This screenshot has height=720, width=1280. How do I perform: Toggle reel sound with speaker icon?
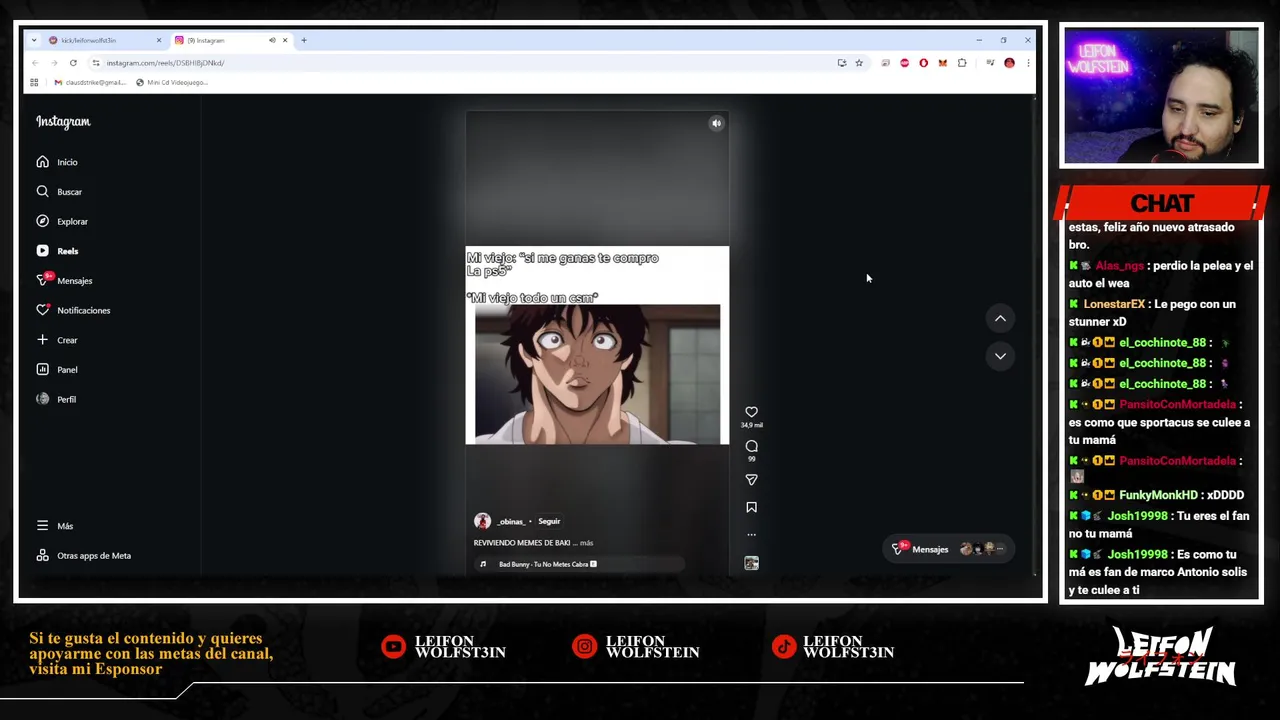coord(716,123)
